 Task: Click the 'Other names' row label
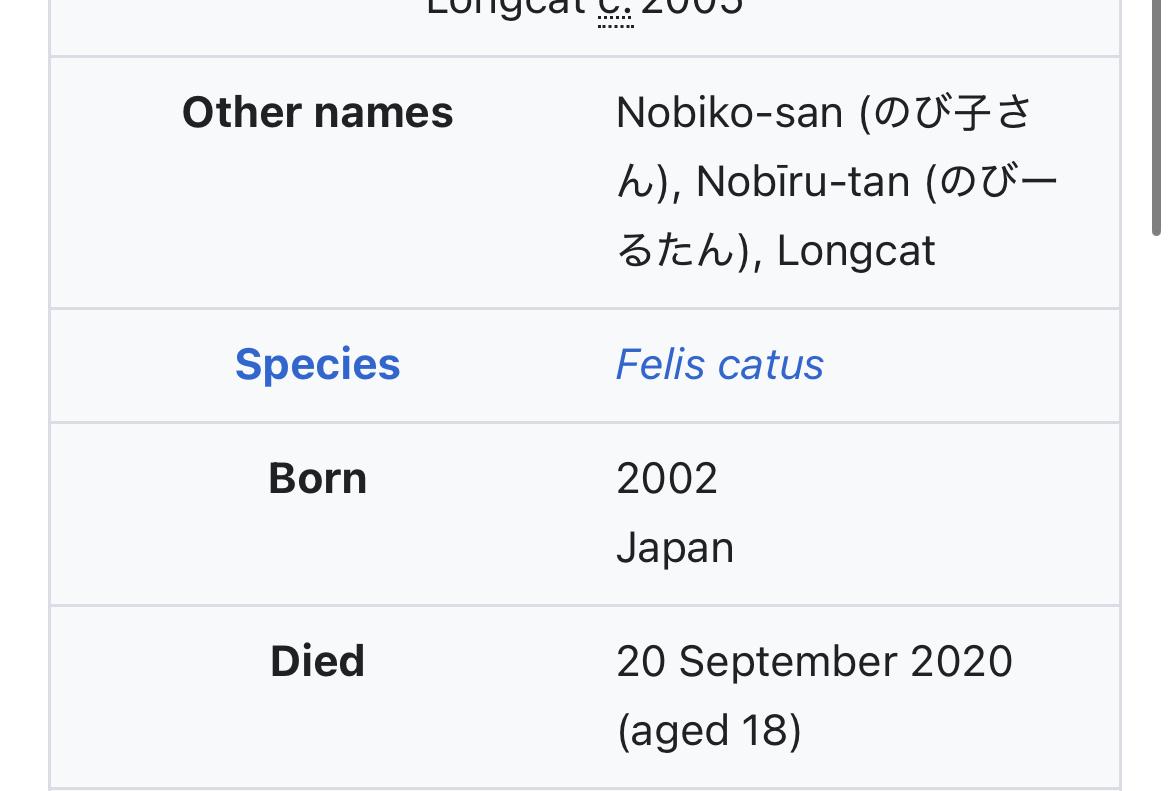[317, 112]
